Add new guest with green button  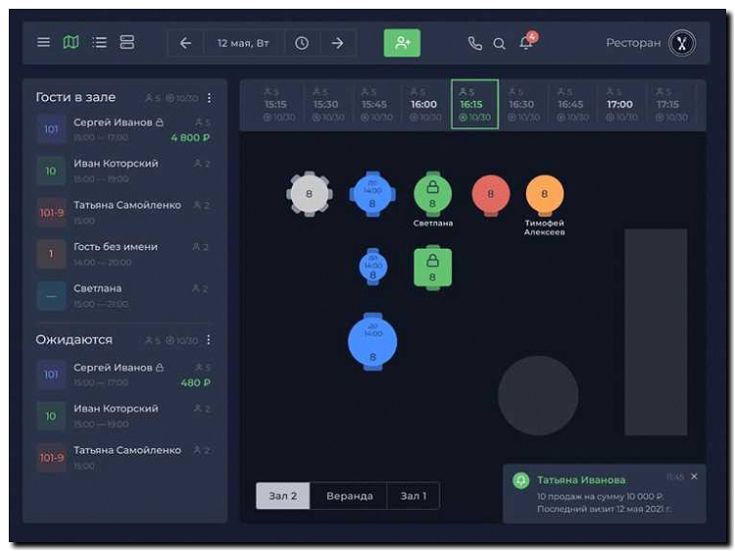[x=402, y=43]
